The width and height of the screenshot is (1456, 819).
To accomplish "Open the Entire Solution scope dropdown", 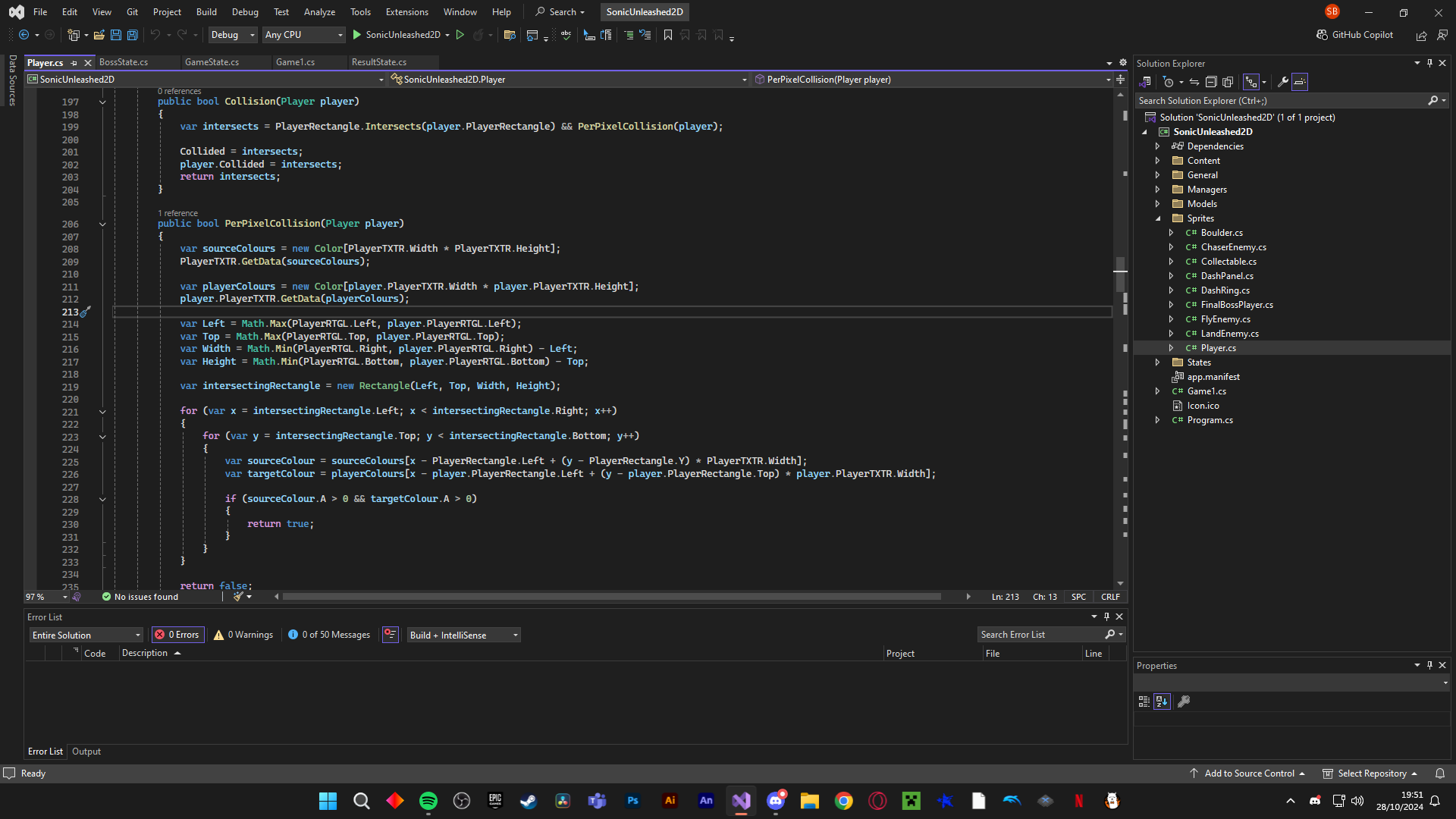I will 86,635.
